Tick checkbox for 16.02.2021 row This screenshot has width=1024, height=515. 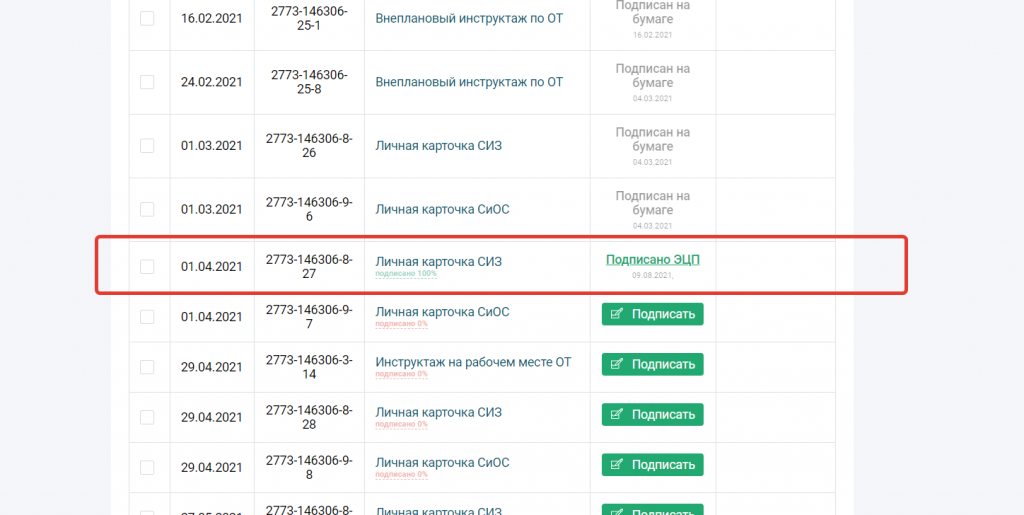coord(147,18)
